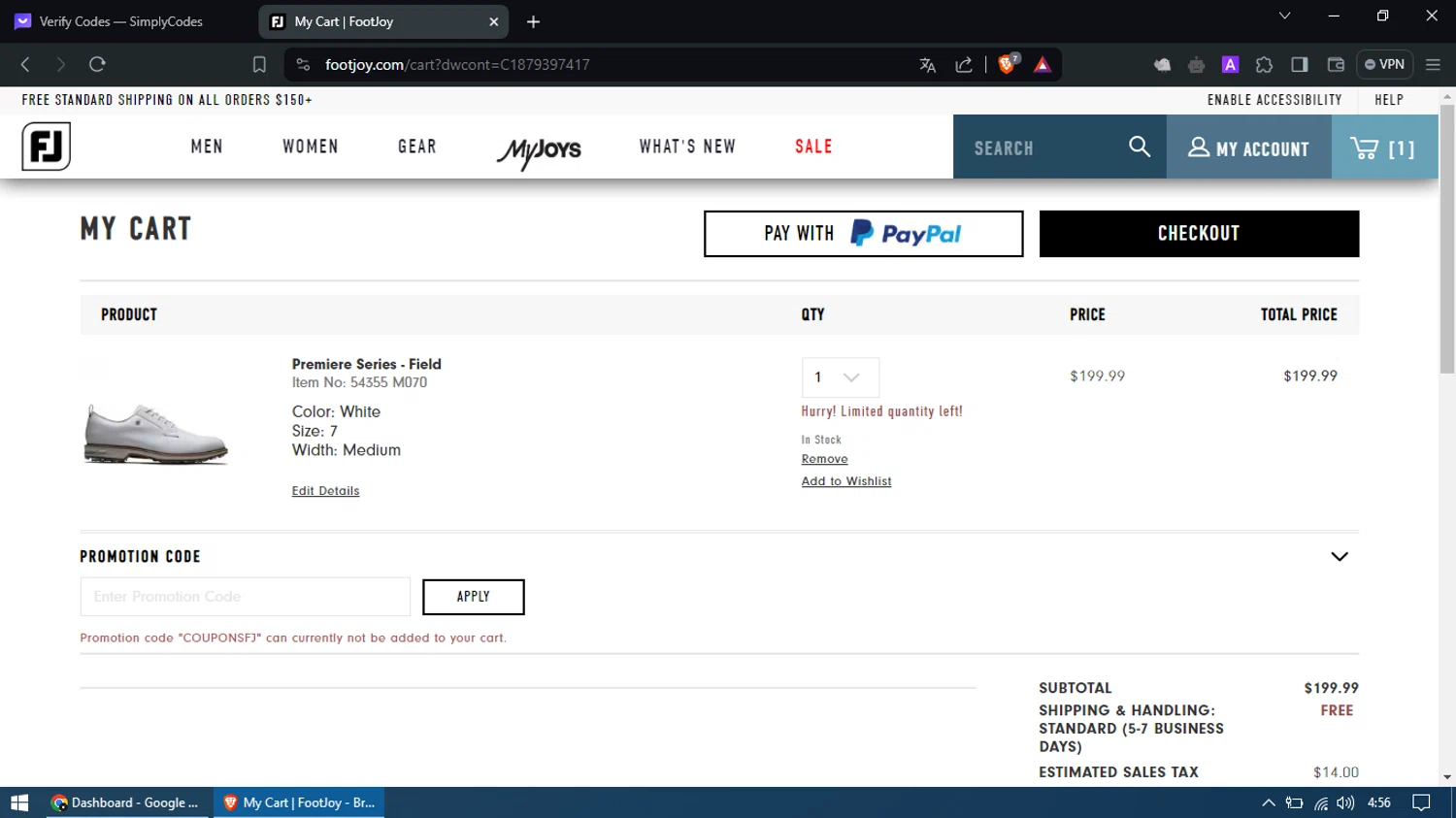
Task: Bookmark this page icon
Action: (x=259, y=65)
